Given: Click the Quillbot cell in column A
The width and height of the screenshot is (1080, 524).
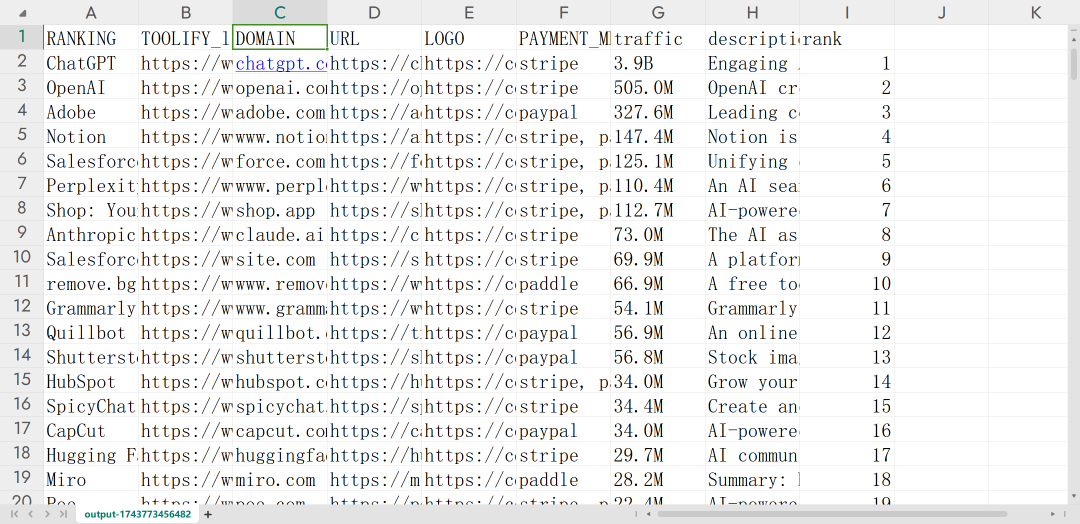Looking at the screenshot, I should click(90, 333).
